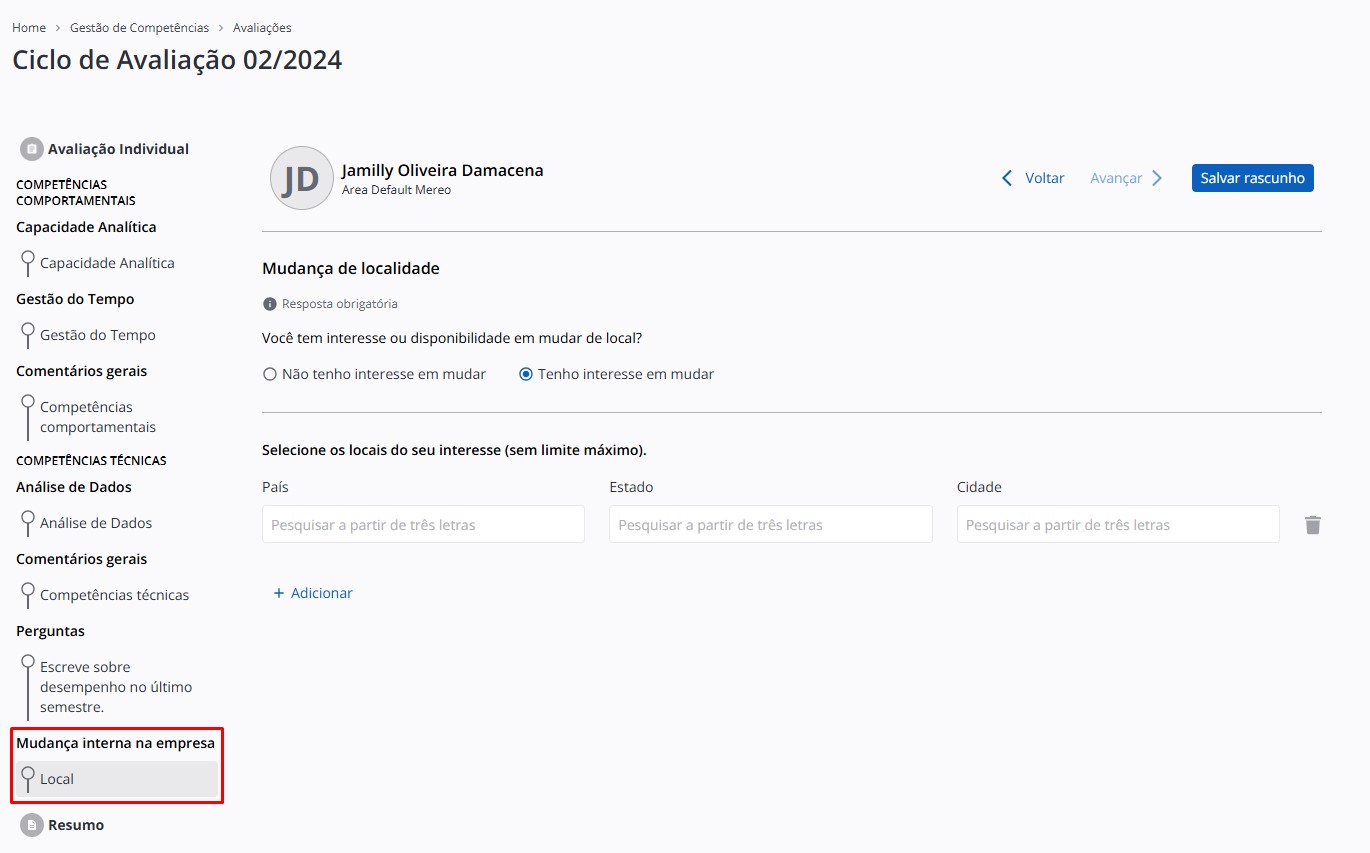Open Análise de Dados sidebar step
This screenshot has width=1370, height=853.
tap(96, 523)
